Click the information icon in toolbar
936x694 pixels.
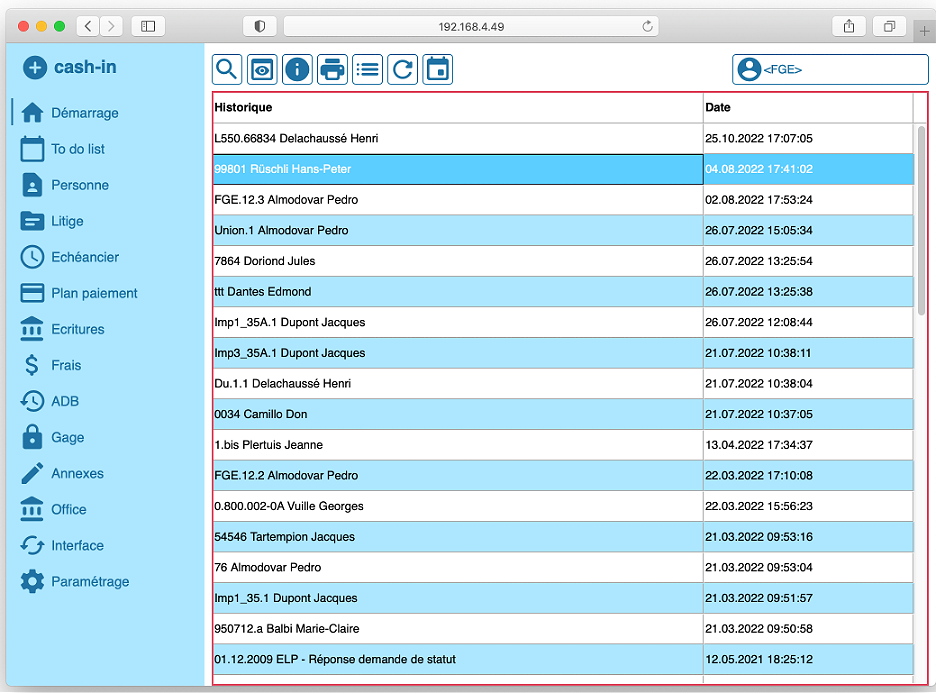pos(297,69)
